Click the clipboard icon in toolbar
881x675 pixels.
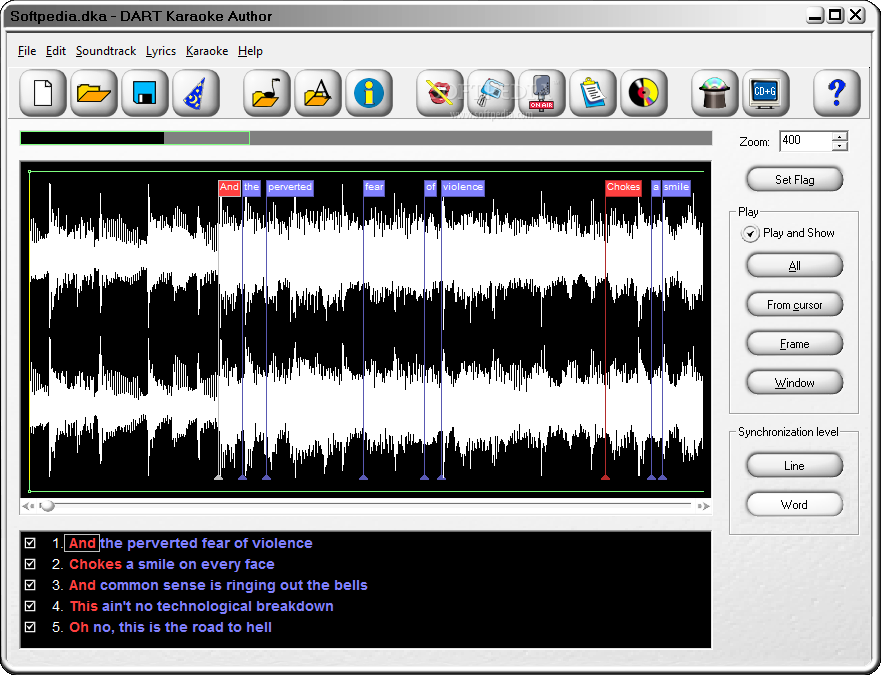[593, 94]
